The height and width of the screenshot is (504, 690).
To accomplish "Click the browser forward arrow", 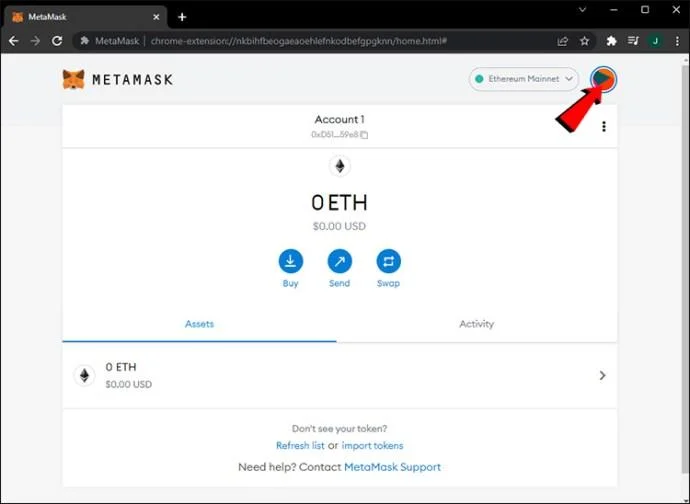I will click(35, 41).
